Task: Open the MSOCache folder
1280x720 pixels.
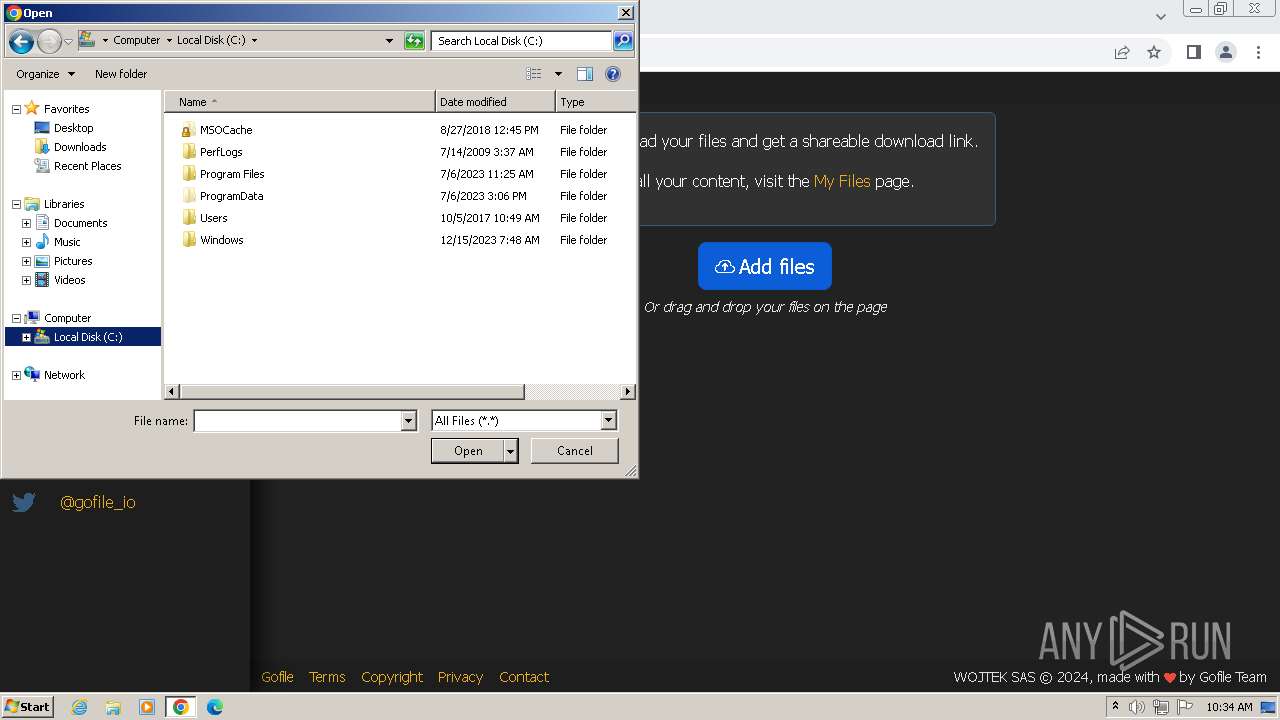Action: 226,130
